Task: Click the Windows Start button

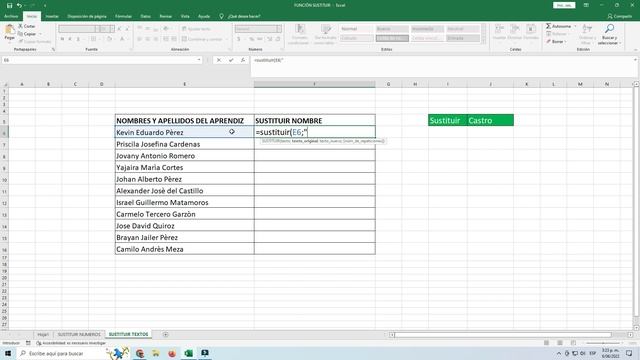Action: pyautogui.click(x=8, y=353)
